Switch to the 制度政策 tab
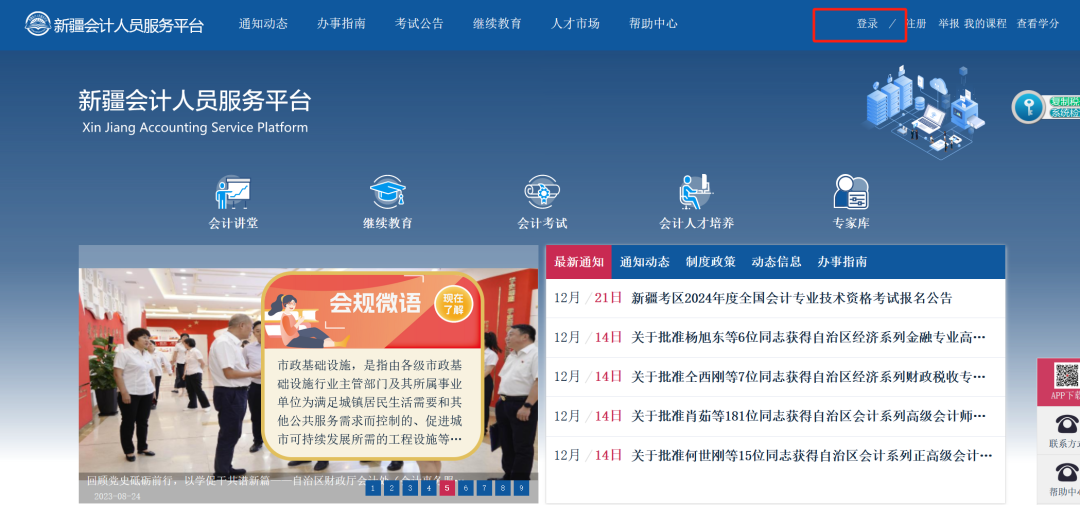 pyautogui.click(x=711, y=262)
